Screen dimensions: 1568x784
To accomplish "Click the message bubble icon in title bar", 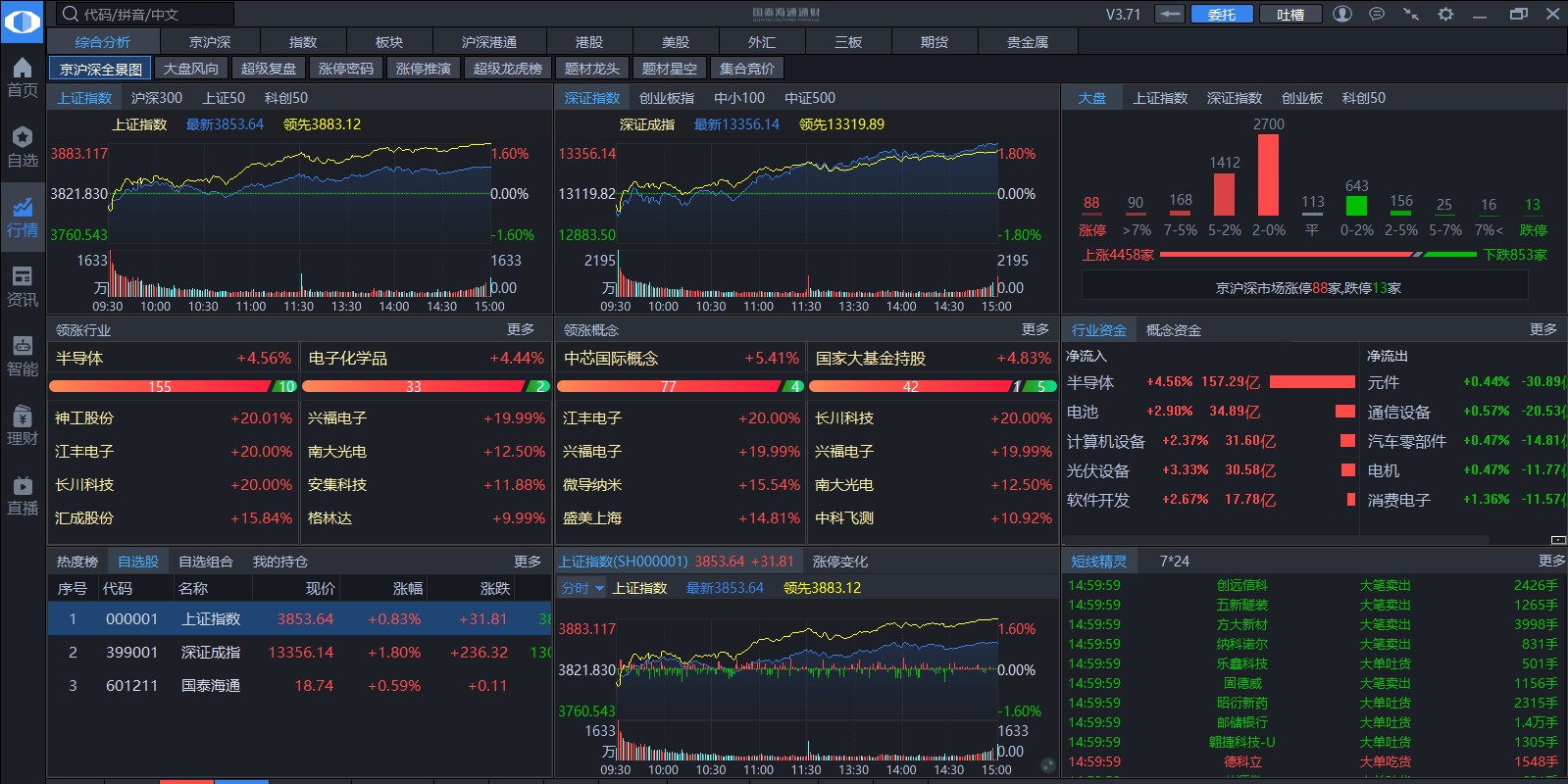I will pyautogui.click(x=1377, y=14).
